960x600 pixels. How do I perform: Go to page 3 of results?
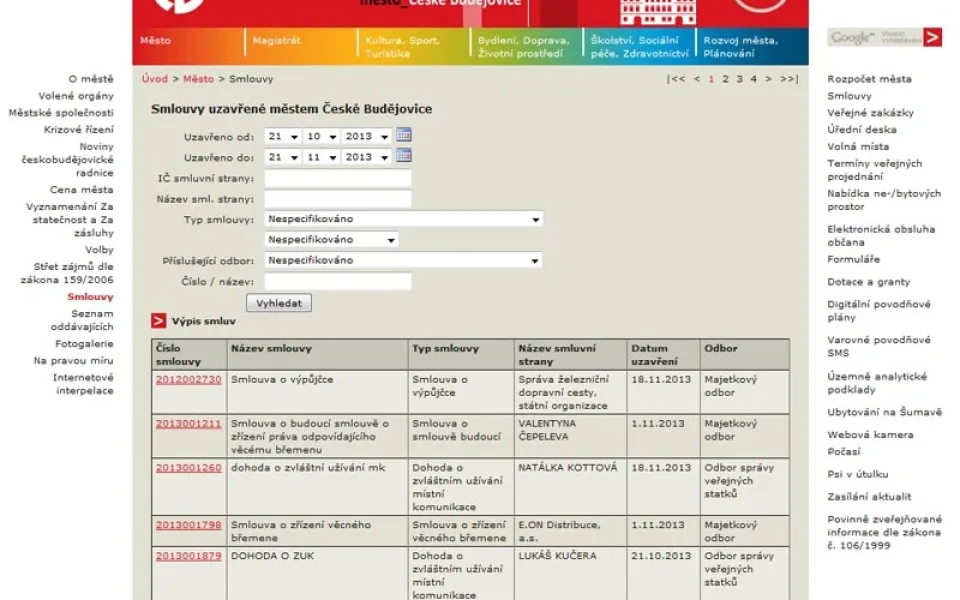pos(740,79)
